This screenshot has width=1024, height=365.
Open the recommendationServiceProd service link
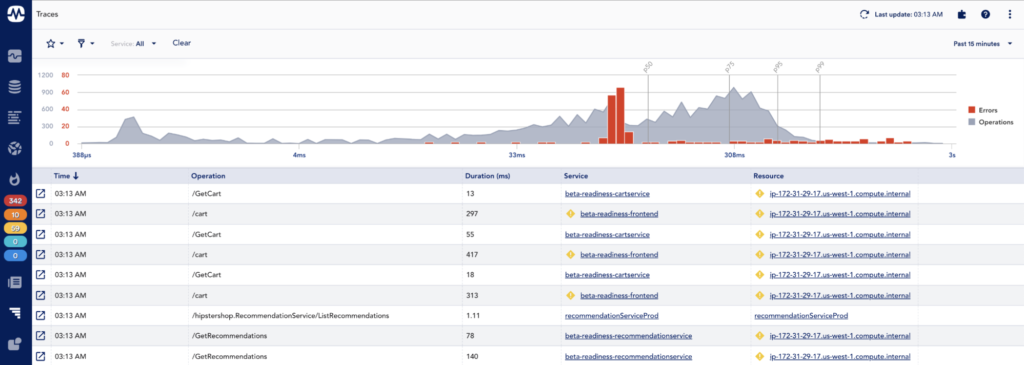click(611, 315)
